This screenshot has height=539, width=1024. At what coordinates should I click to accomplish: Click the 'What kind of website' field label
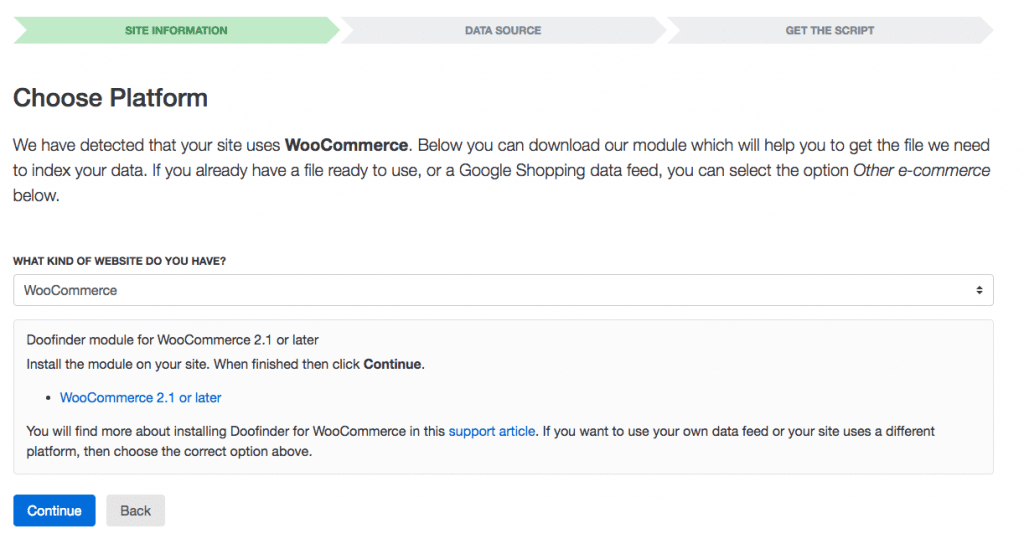point(119,261)
